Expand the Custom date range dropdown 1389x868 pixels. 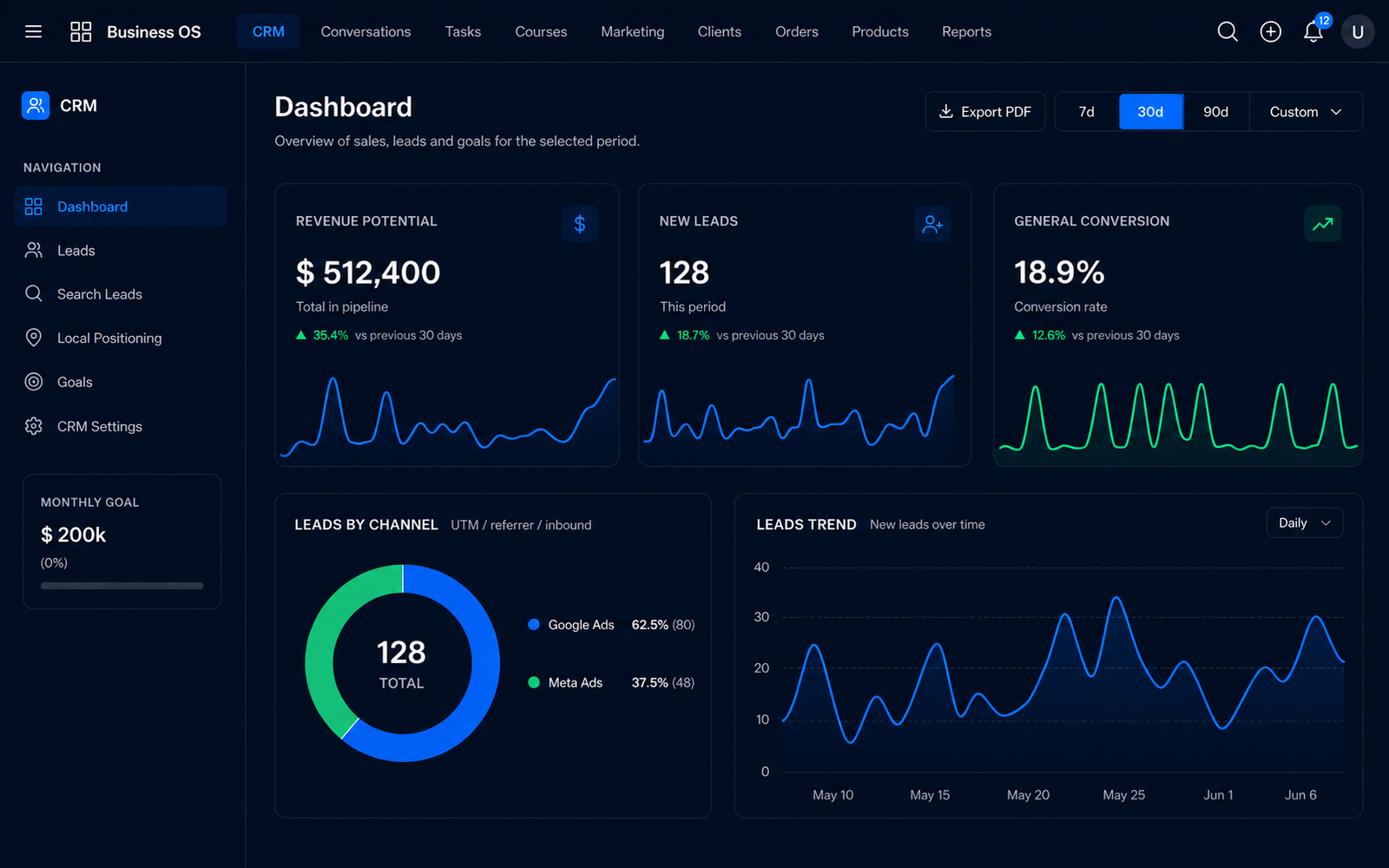1306,112
